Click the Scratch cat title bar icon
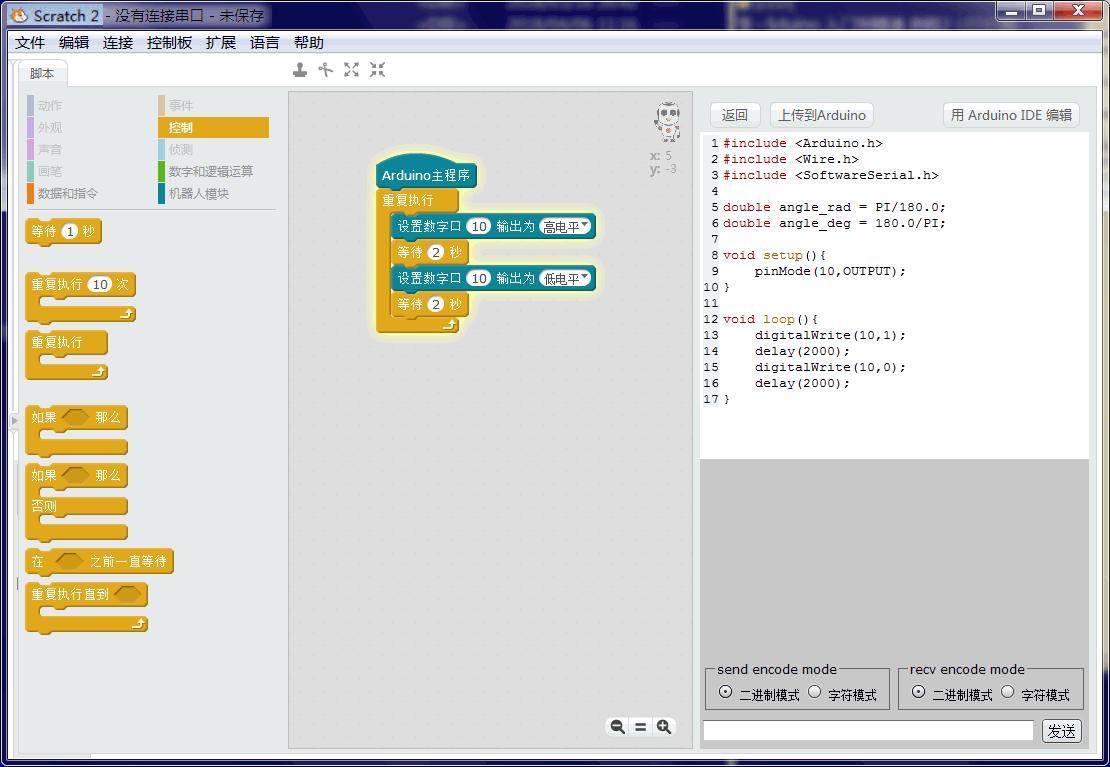This screenshot has height=767, width=1110. 19,15
